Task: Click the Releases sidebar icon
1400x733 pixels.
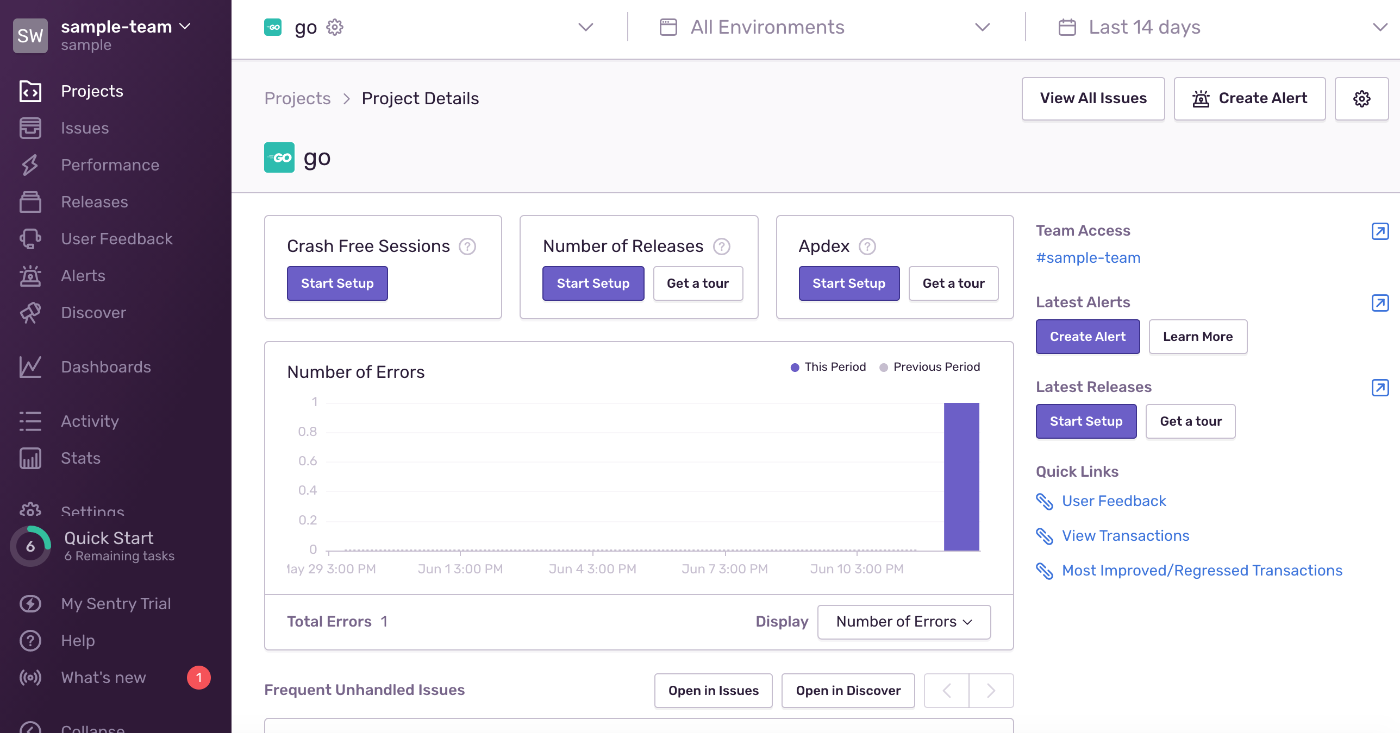Action: tap(30, 202)
